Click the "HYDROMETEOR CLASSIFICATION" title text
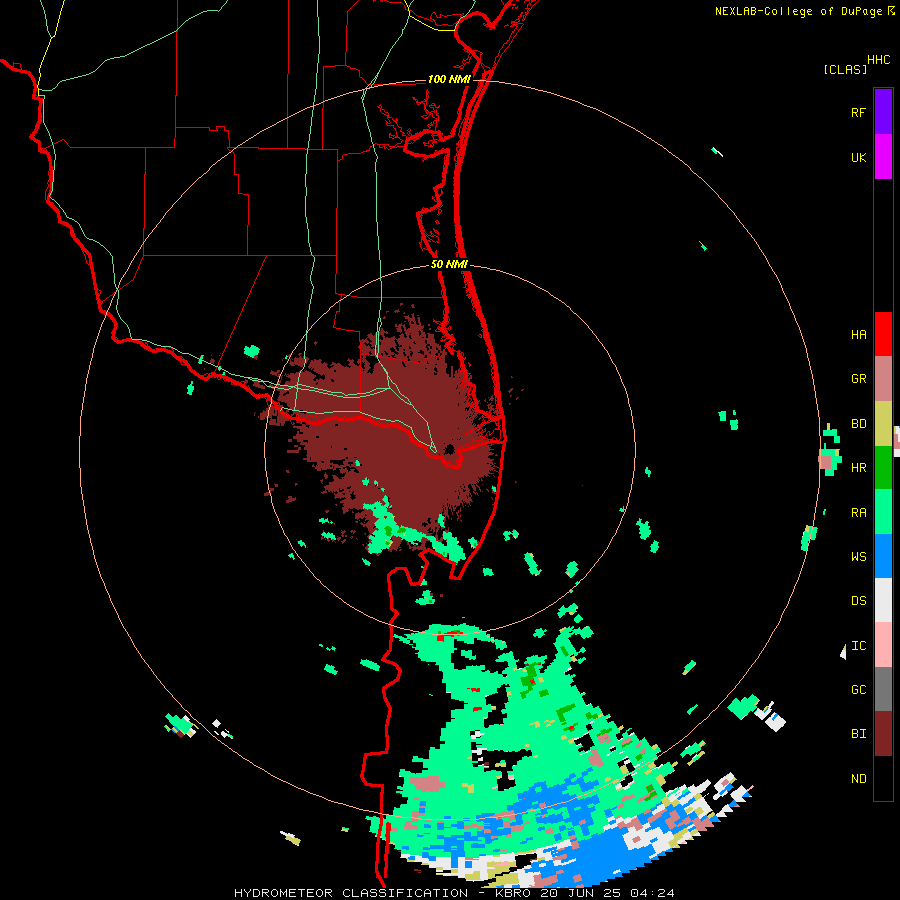Screen dimensions: 900x900 pyautogui.click(x=351, y=893)
